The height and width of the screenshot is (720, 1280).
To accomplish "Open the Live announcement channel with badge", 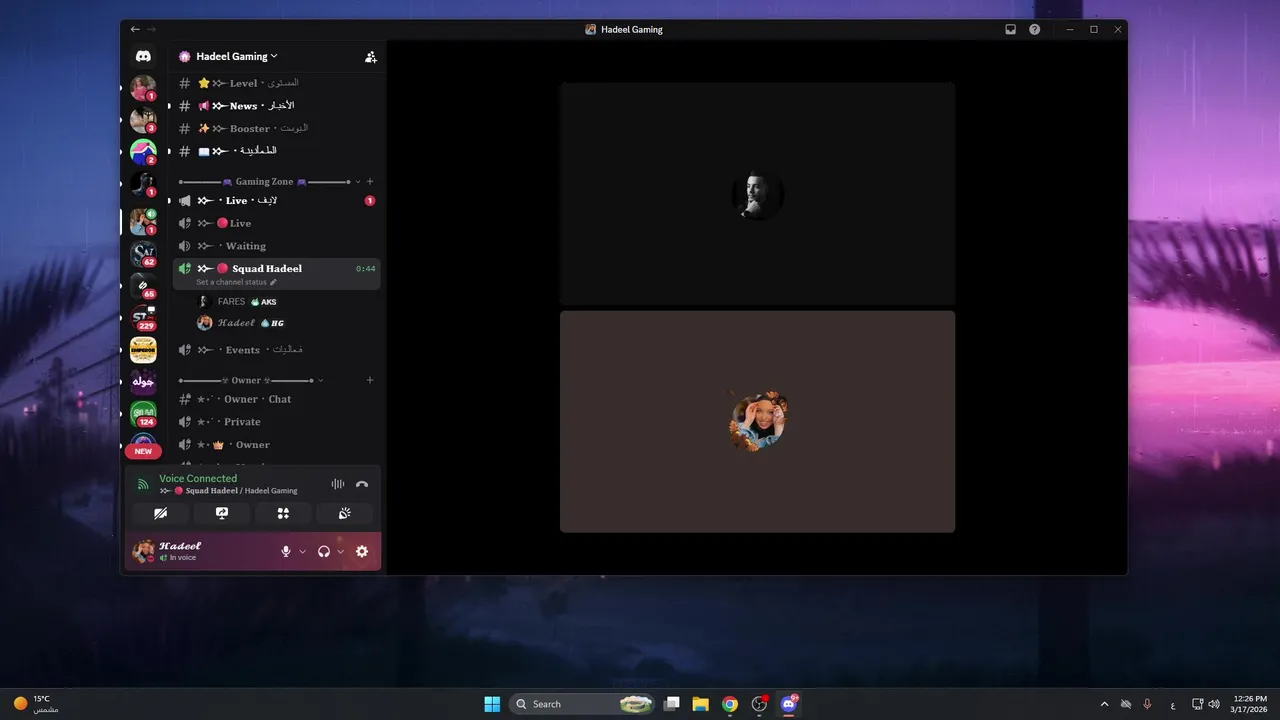I will (276, 201).
